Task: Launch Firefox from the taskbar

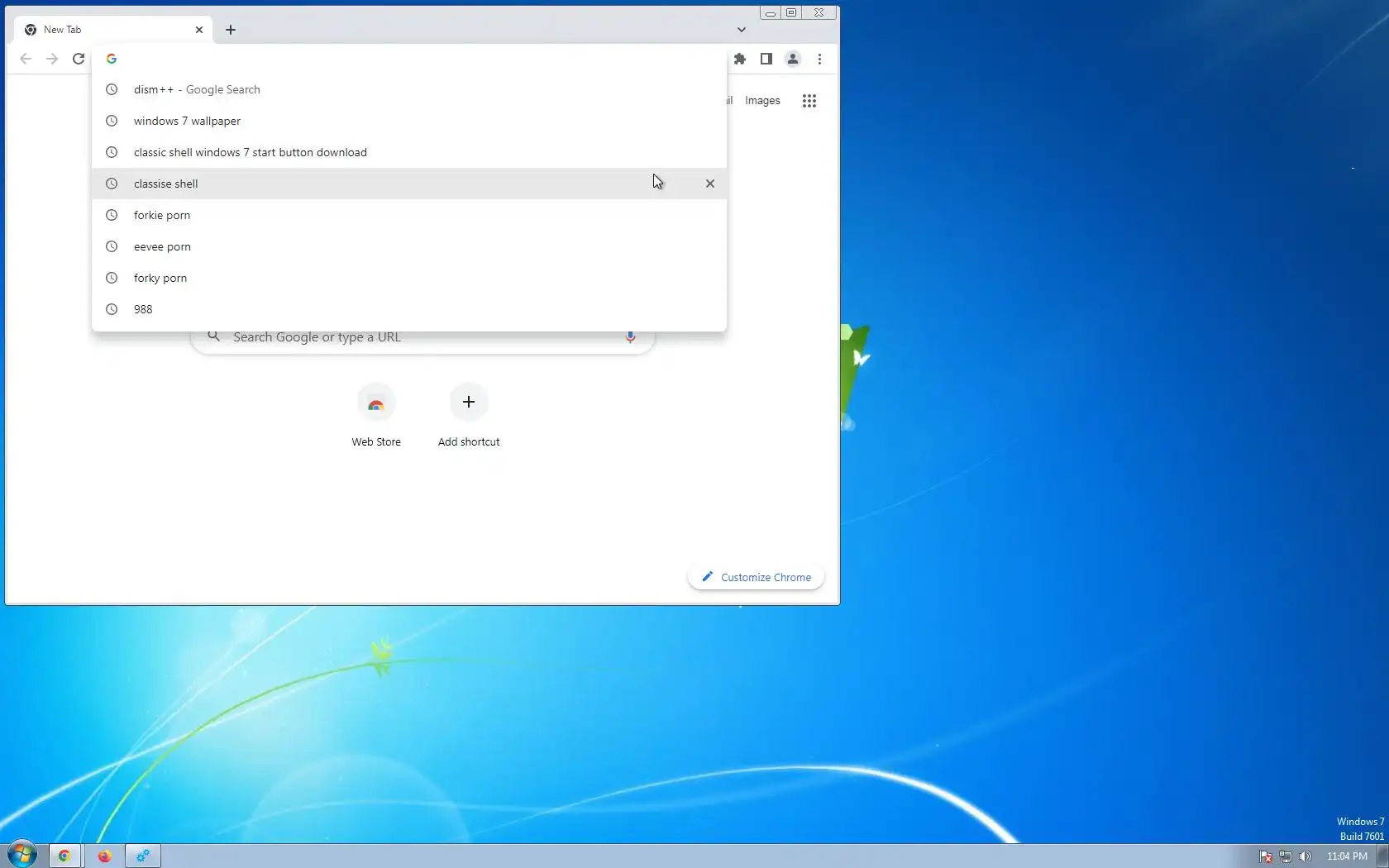Action: coord(104,856)
